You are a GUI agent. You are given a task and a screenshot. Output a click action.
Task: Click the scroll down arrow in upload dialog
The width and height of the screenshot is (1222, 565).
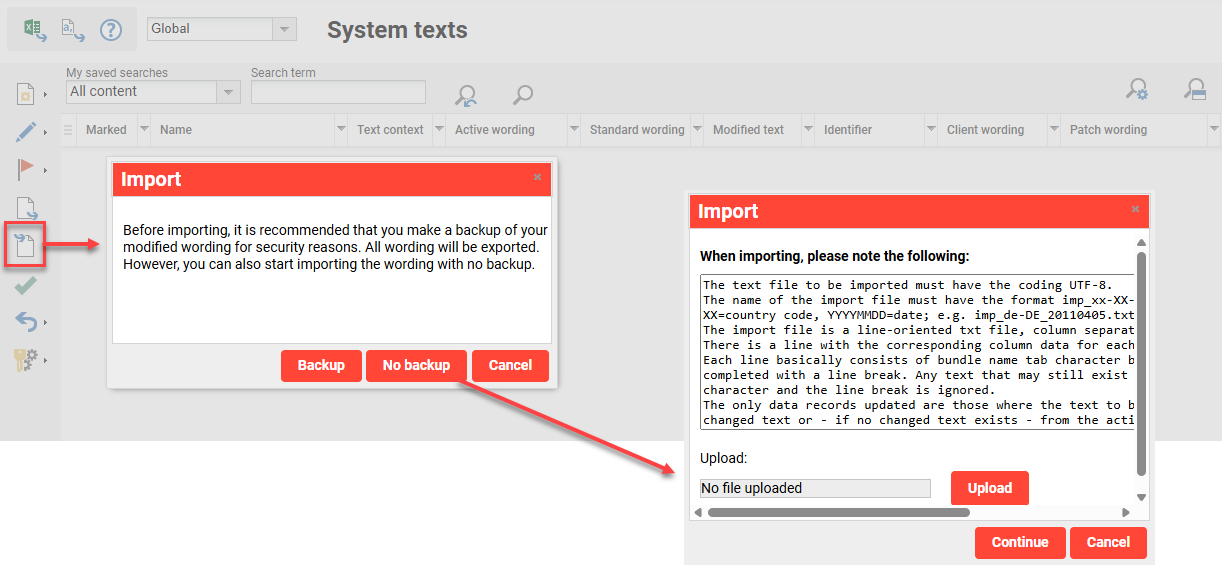[1141, 497]
